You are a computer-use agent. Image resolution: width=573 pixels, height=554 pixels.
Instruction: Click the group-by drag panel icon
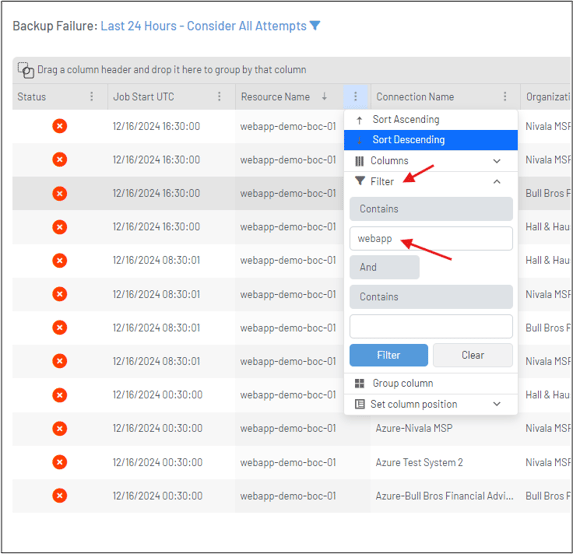tap(26, 70)
